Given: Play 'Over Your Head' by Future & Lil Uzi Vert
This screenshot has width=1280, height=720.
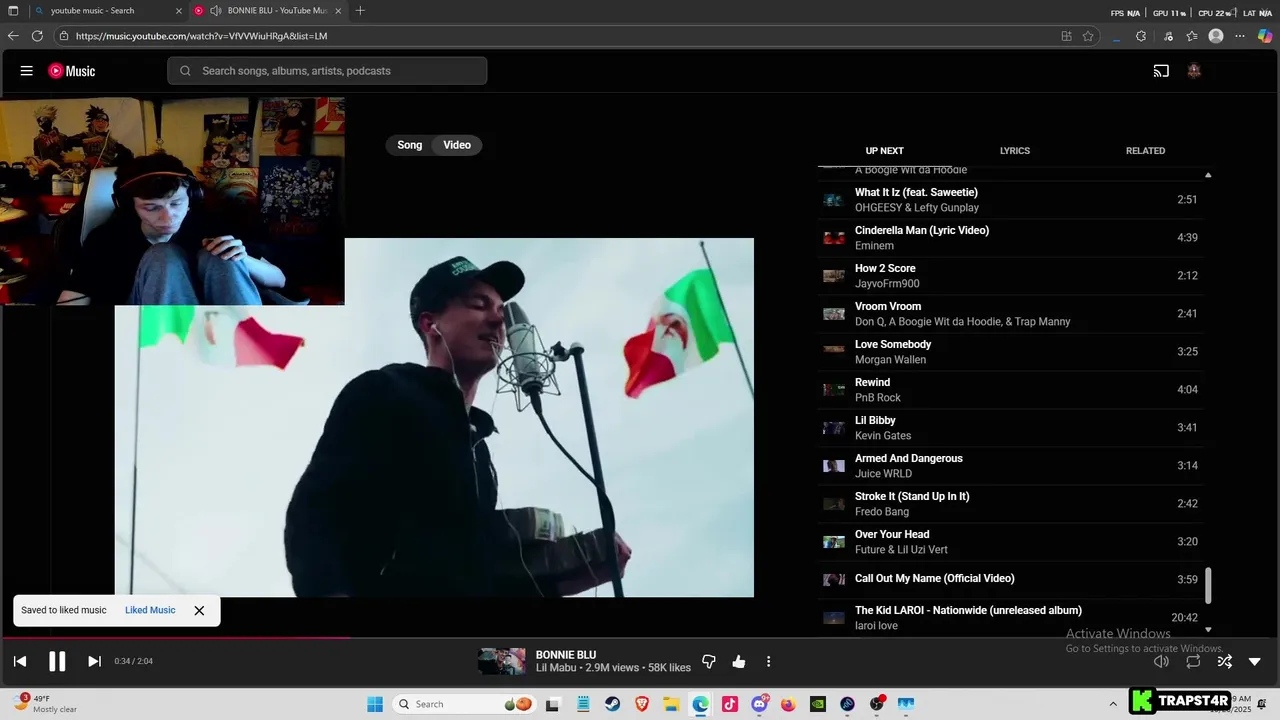Looking at the screenshot, I should [x=1010, y=542].
